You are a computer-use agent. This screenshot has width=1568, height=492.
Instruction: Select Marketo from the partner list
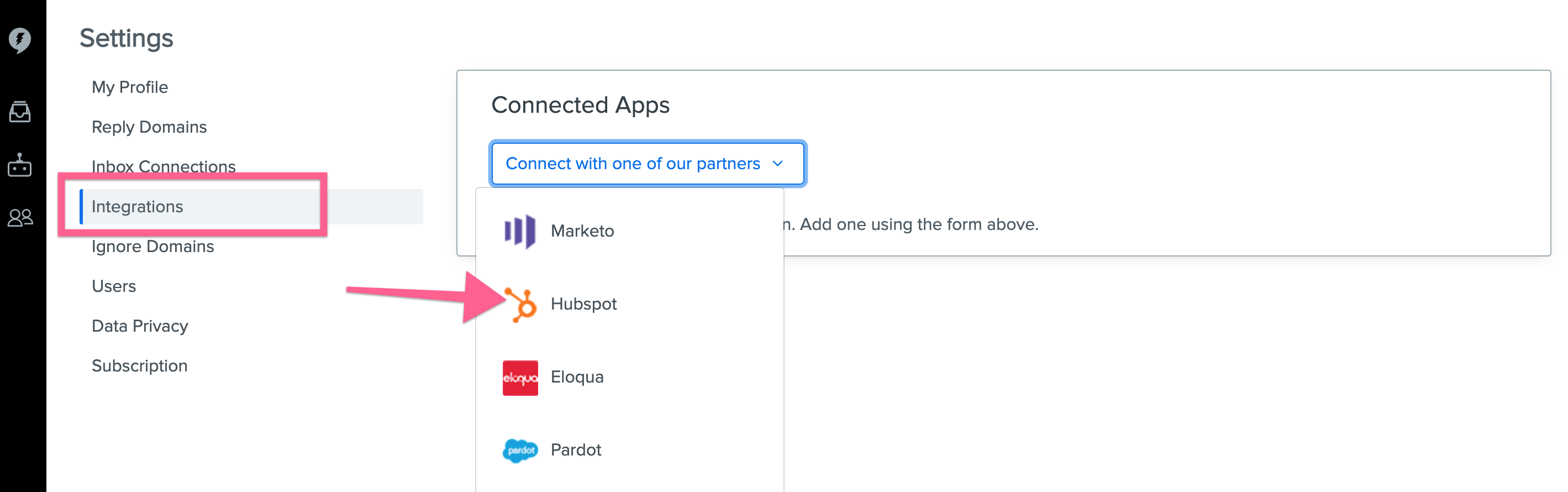click(582, 231)
